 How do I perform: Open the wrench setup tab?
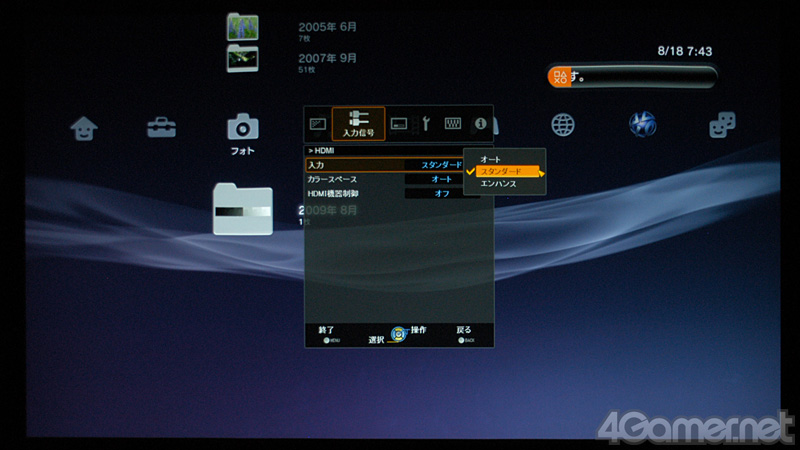coord(426,124)
